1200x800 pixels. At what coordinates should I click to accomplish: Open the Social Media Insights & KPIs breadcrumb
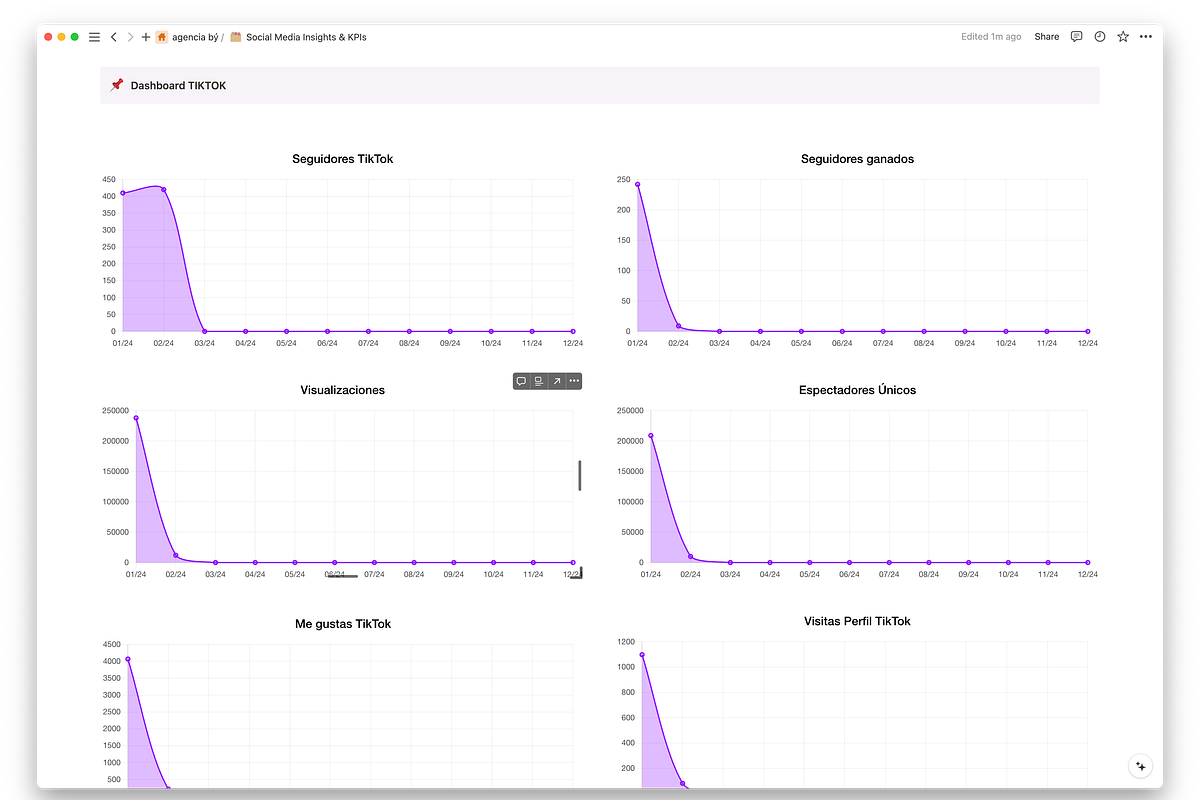[306, 37]
